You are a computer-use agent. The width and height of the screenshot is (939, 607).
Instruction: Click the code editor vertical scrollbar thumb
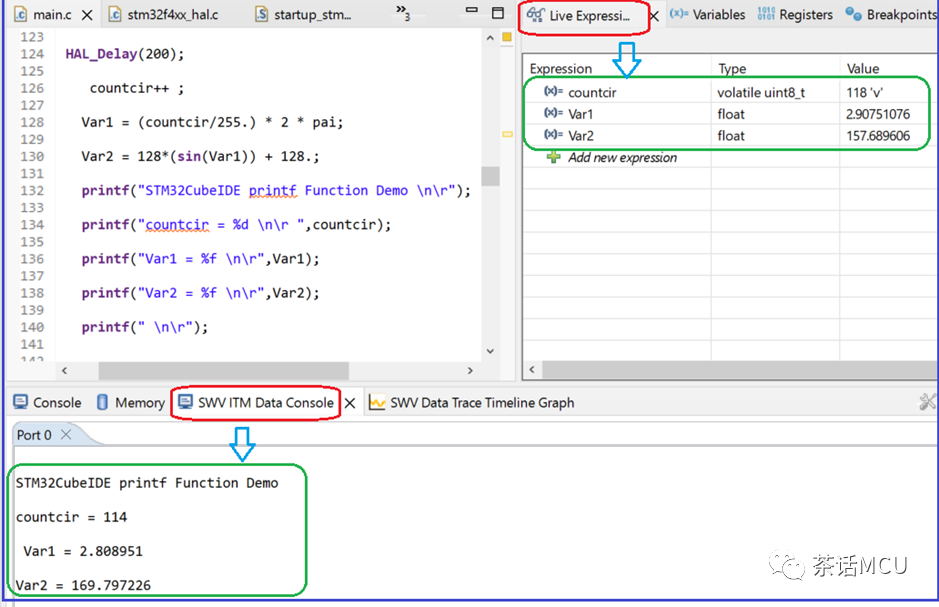point(490,176)
